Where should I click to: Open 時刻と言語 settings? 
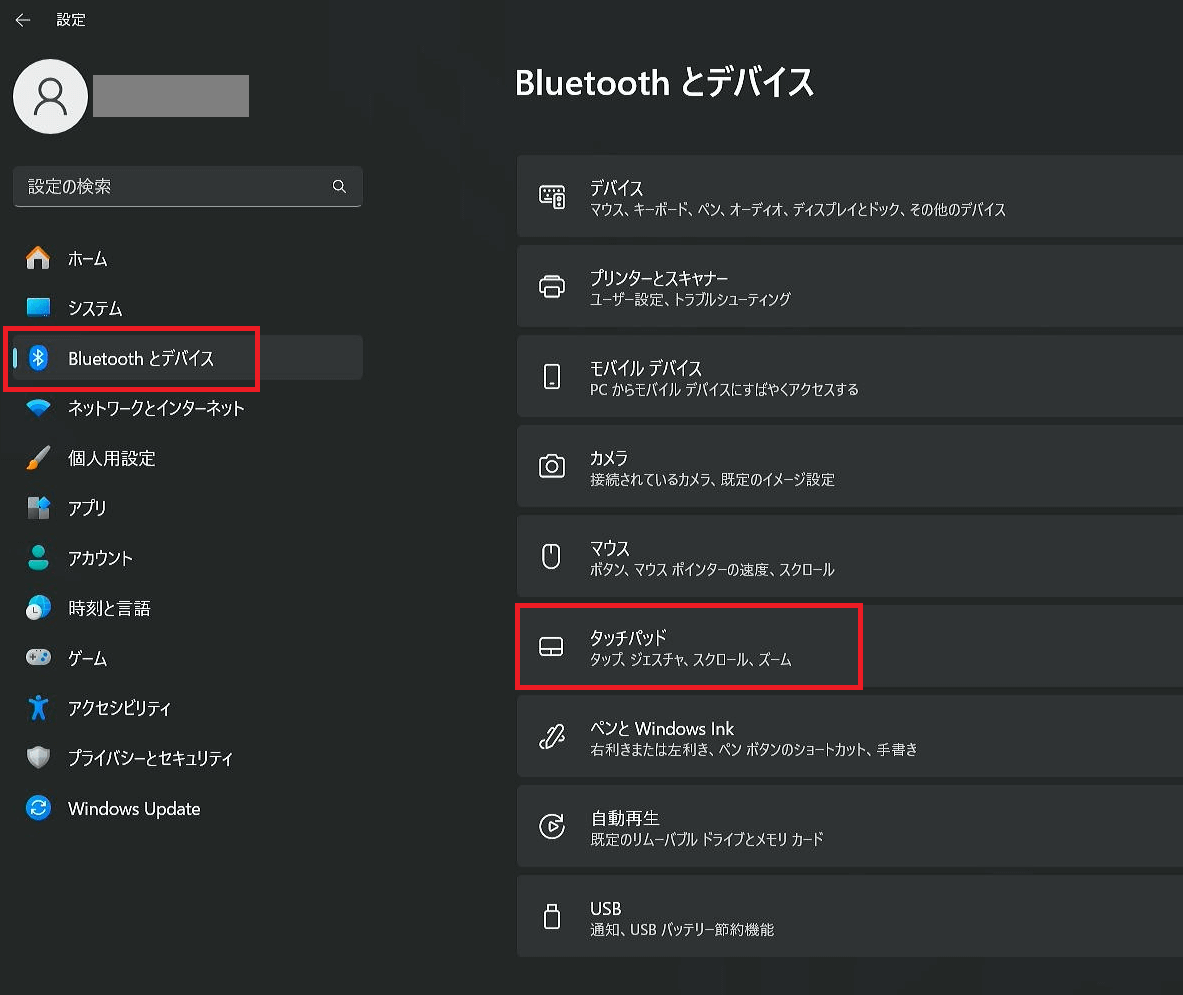pyautogui.click(x=109, y=608)
